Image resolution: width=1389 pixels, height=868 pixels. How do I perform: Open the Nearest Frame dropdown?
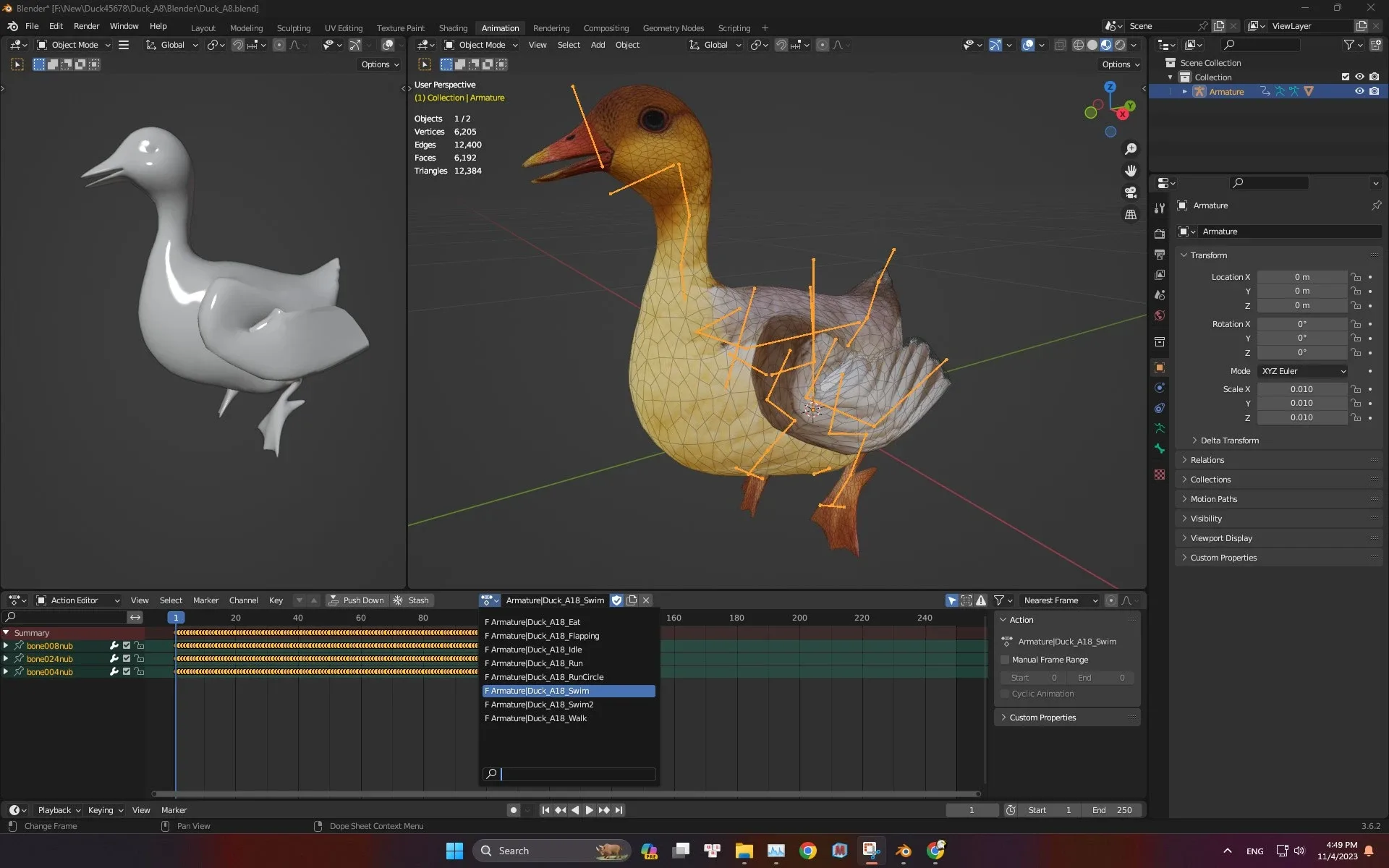tap(1059, 600)
